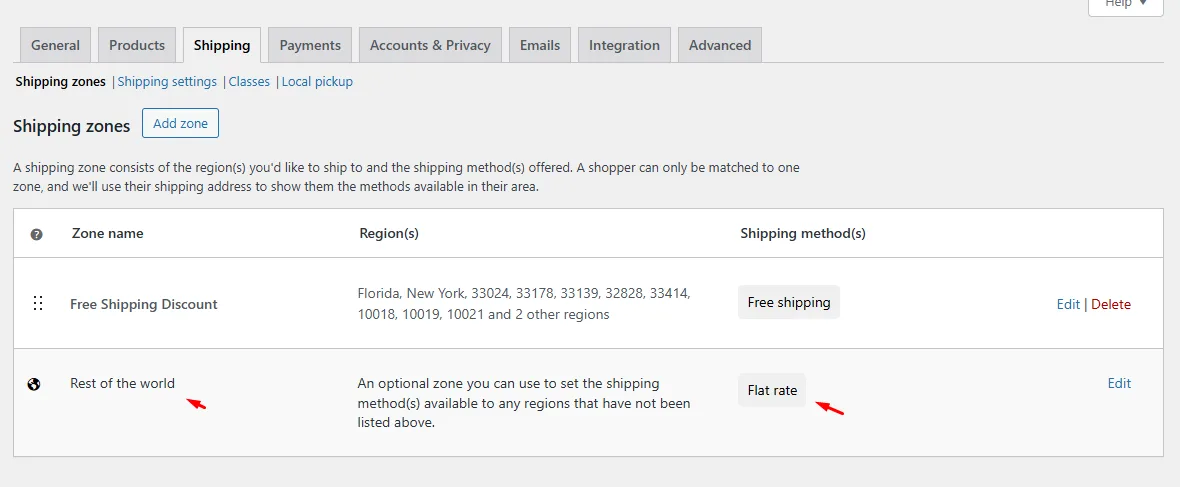Delete the Free Shipping Discount zone
The height and width of the screenshot is (487, 1180).
1111,304
